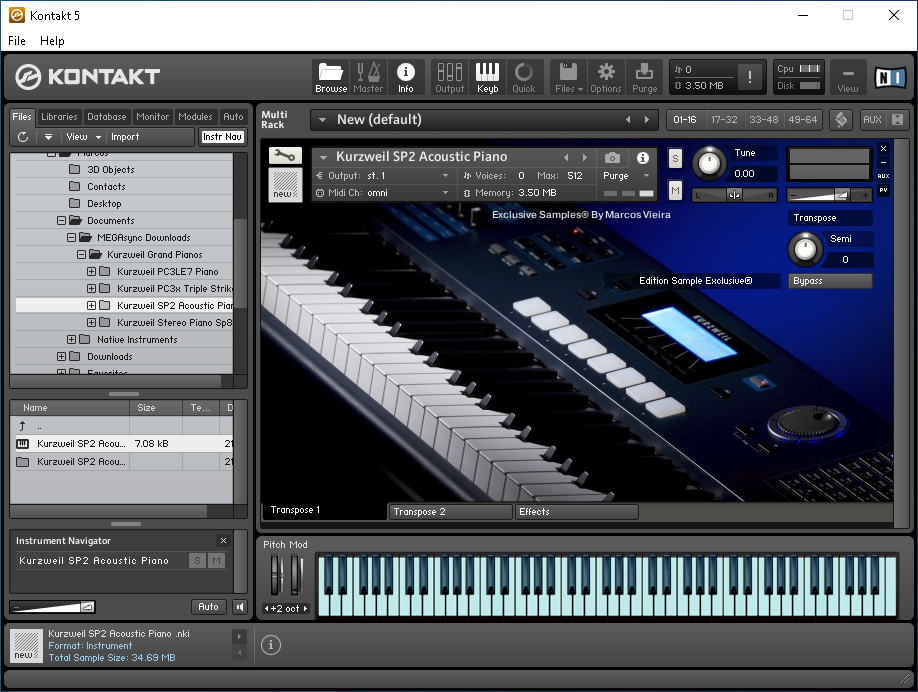Click the instrument pan slider
The height and width of the screenshot is (692, 918).
tap(734, 195)
